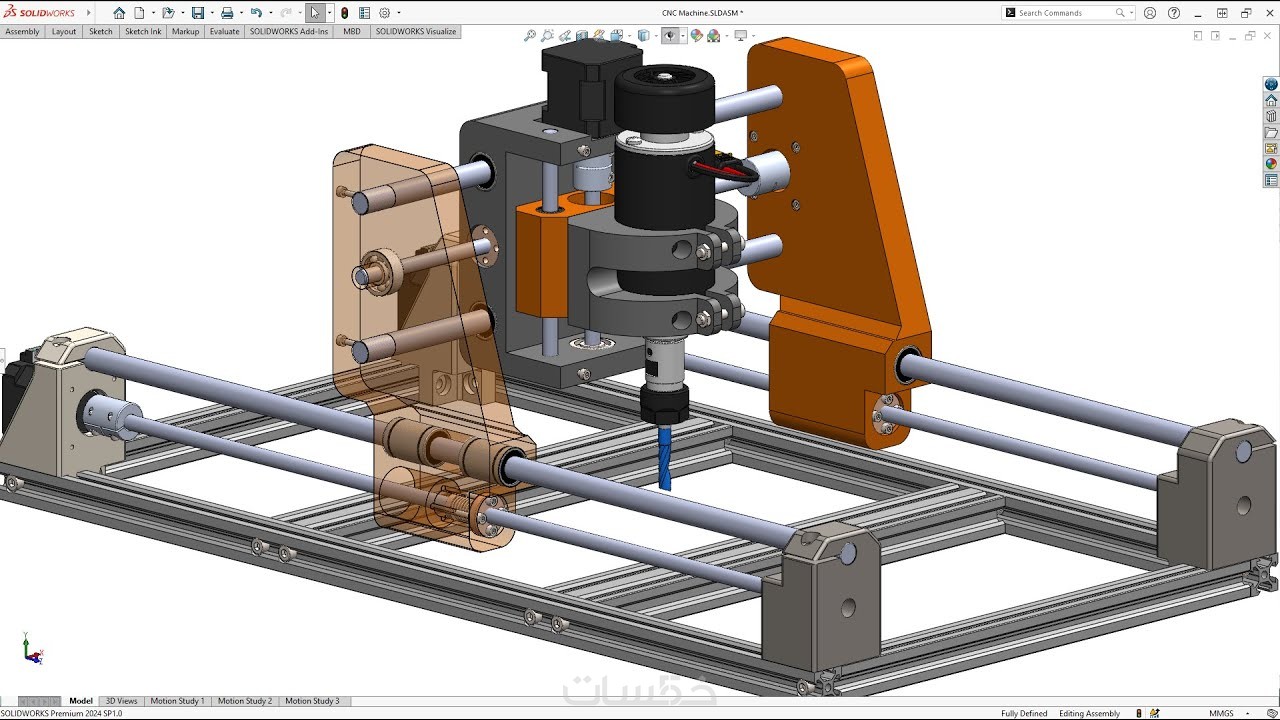Screen dimensions: 1280x720
Task: Open the Display Style cube icon
Action: [644, 36]
